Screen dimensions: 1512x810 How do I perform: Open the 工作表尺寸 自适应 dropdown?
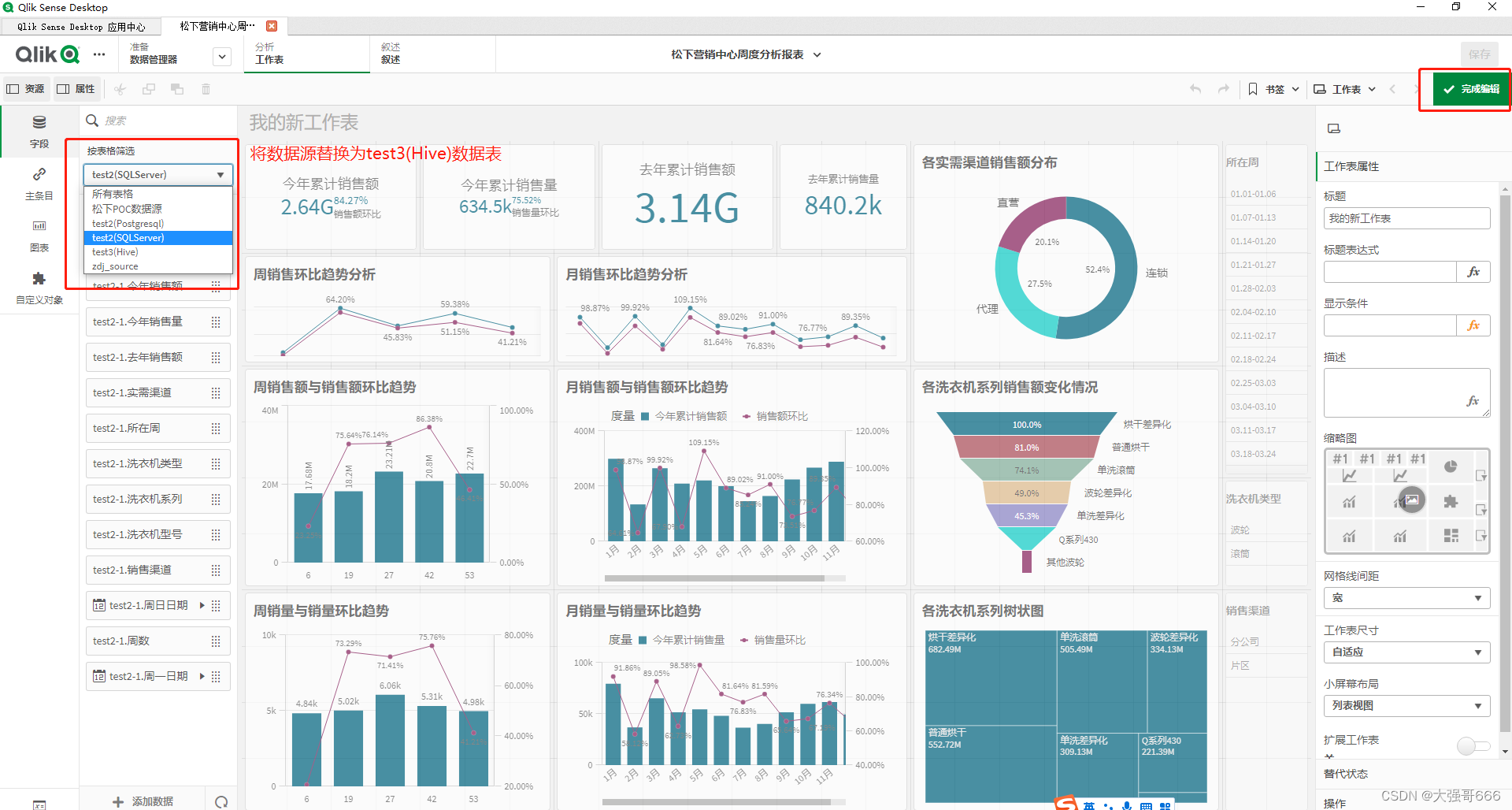(x=1406, y=652)
